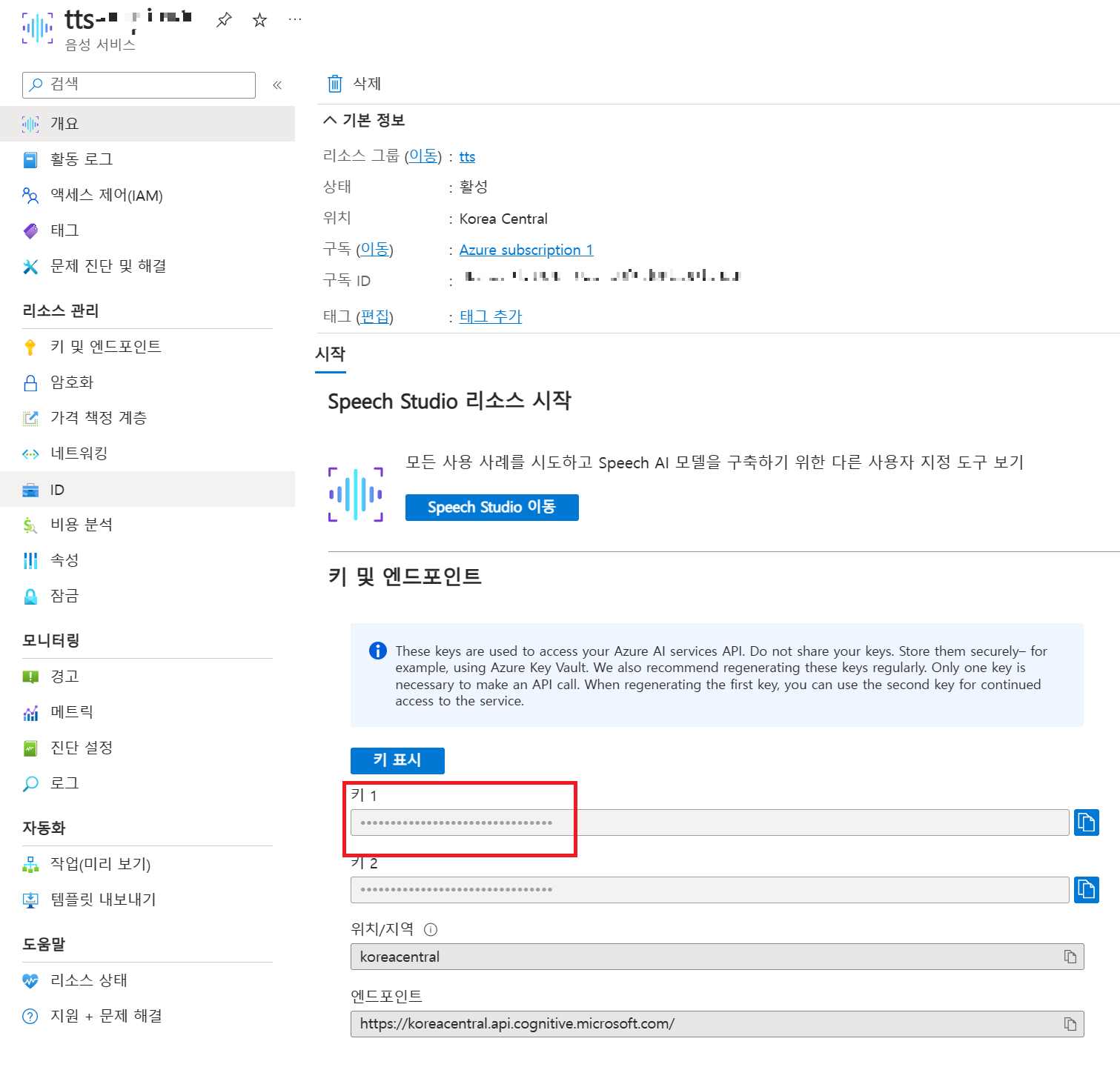Viewport: 1120px width, 1090px height.
Task: Click the 가격 책정 계층 icon
Action: (30, 418)
